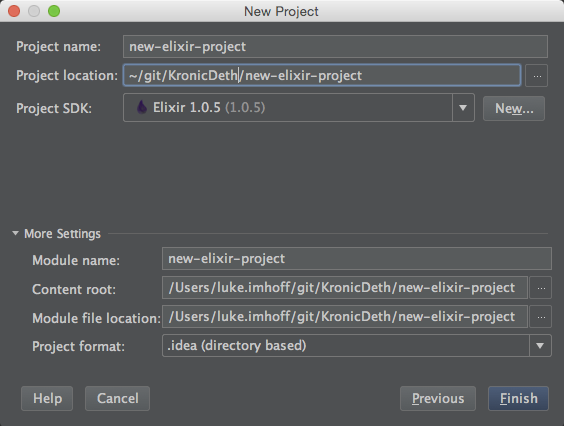Viewport: 564px width, 426px height.
Task: Go back with the Previous button
Action: pyautogui.click(x=438, y=398)
